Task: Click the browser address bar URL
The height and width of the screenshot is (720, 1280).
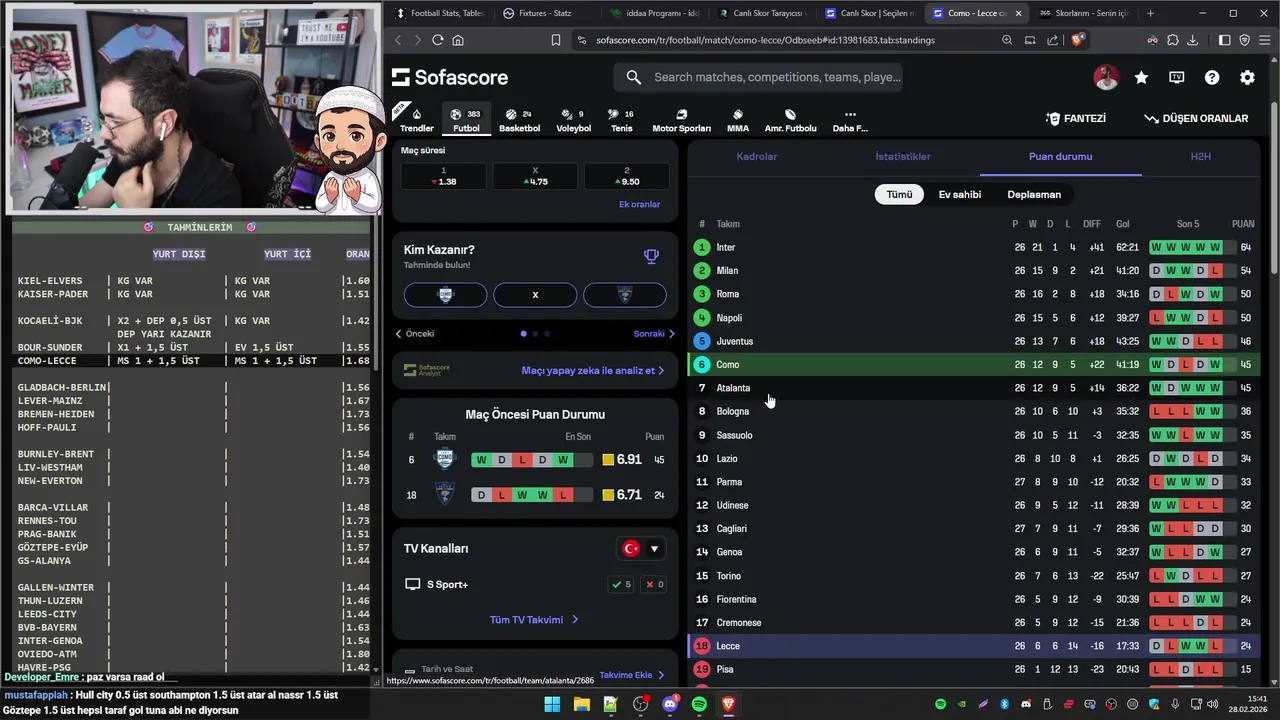Action: 765,40
